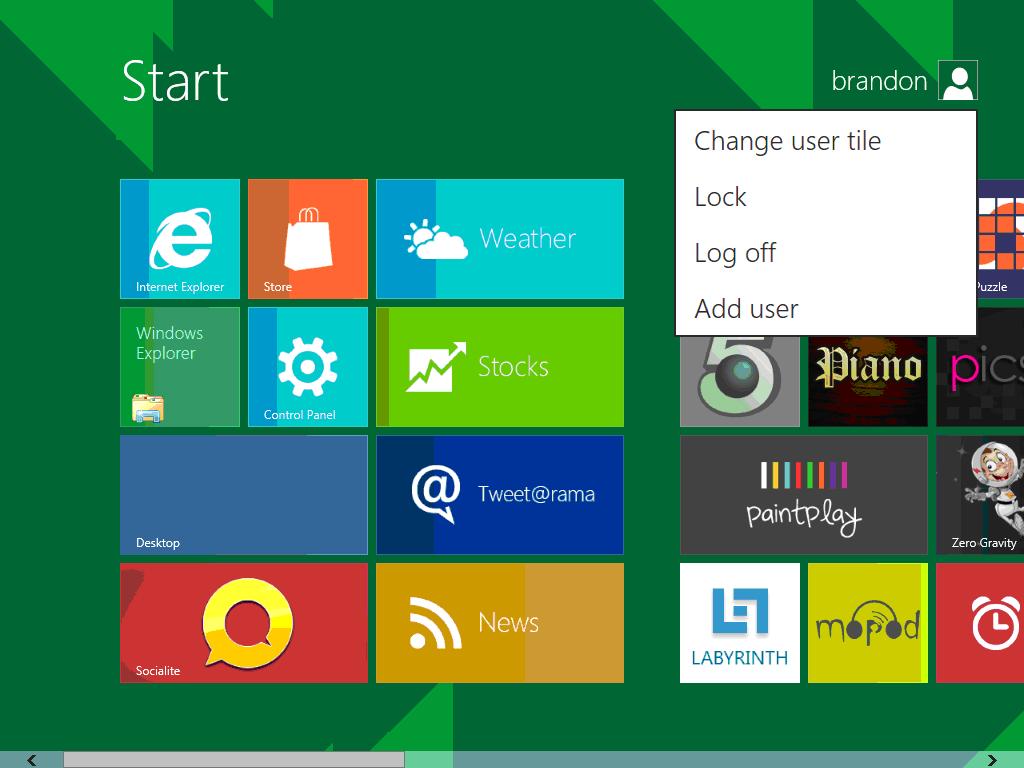Open the Labyrinth game
1024x768 pixels.
739,622
